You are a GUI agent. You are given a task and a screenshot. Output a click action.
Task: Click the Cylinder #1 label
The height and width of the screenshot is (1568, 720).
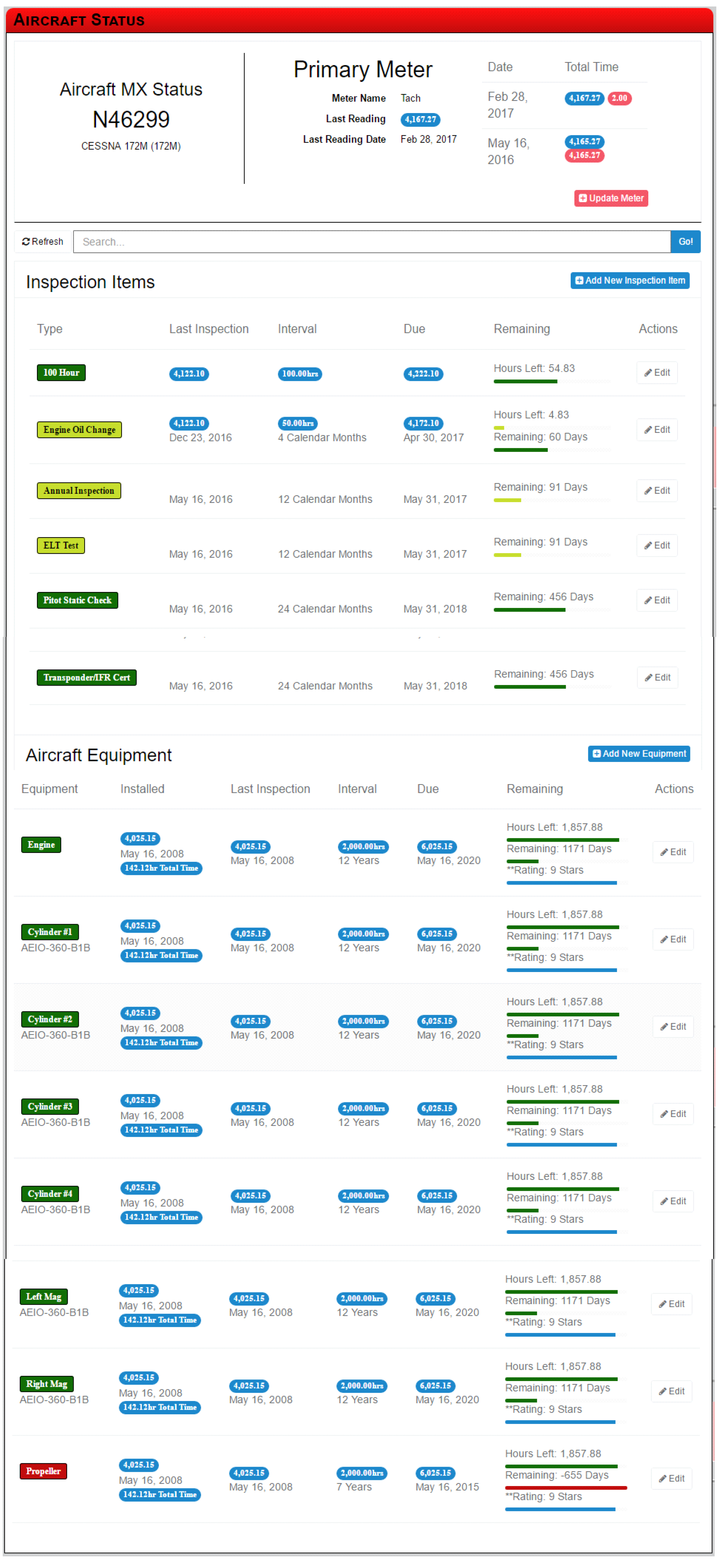pyautogui.click(x=50, y=932)
